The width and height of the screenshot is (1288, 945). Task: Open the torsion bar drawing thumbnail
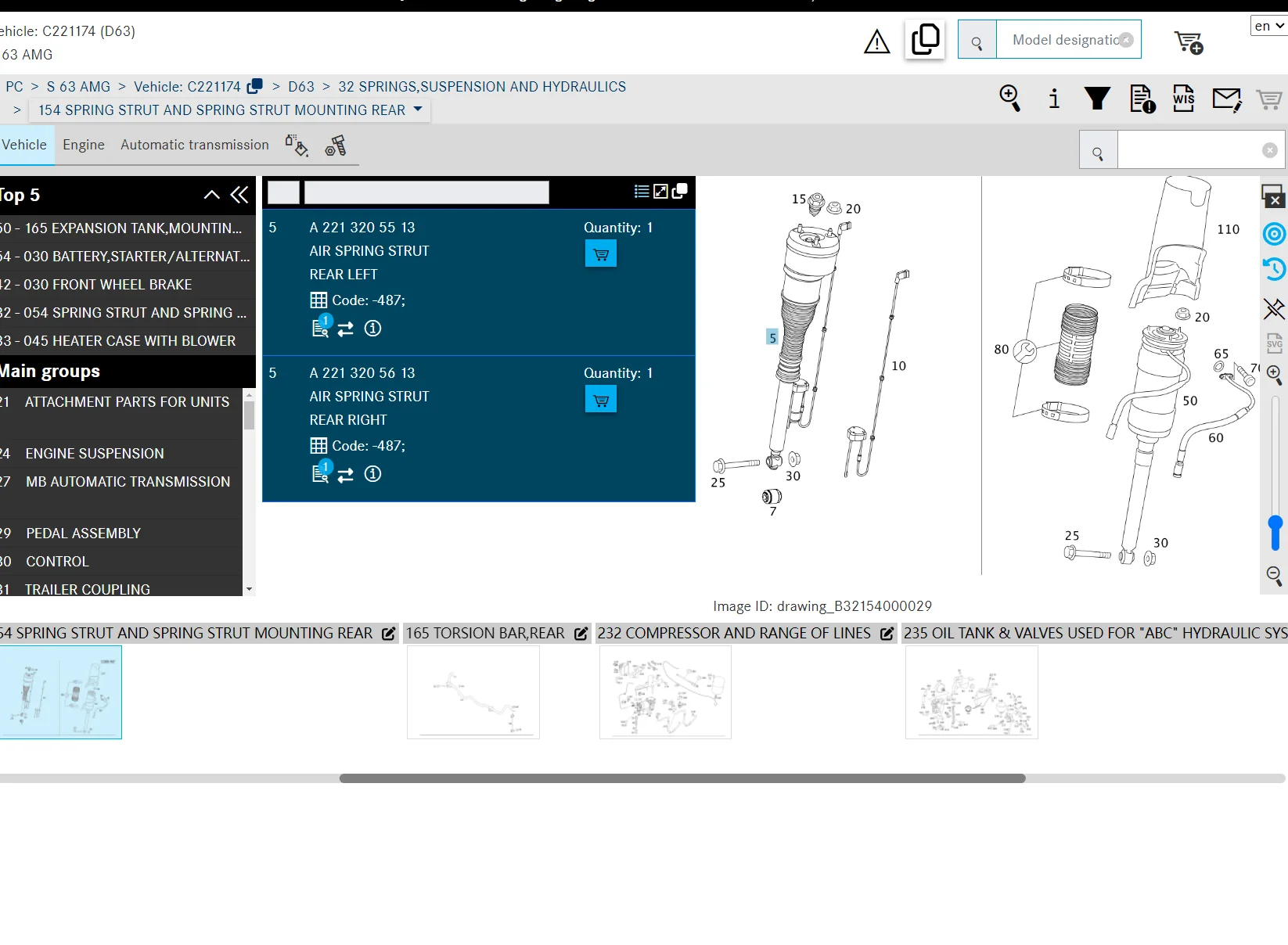pyautogui.click(x=473, y=692)
